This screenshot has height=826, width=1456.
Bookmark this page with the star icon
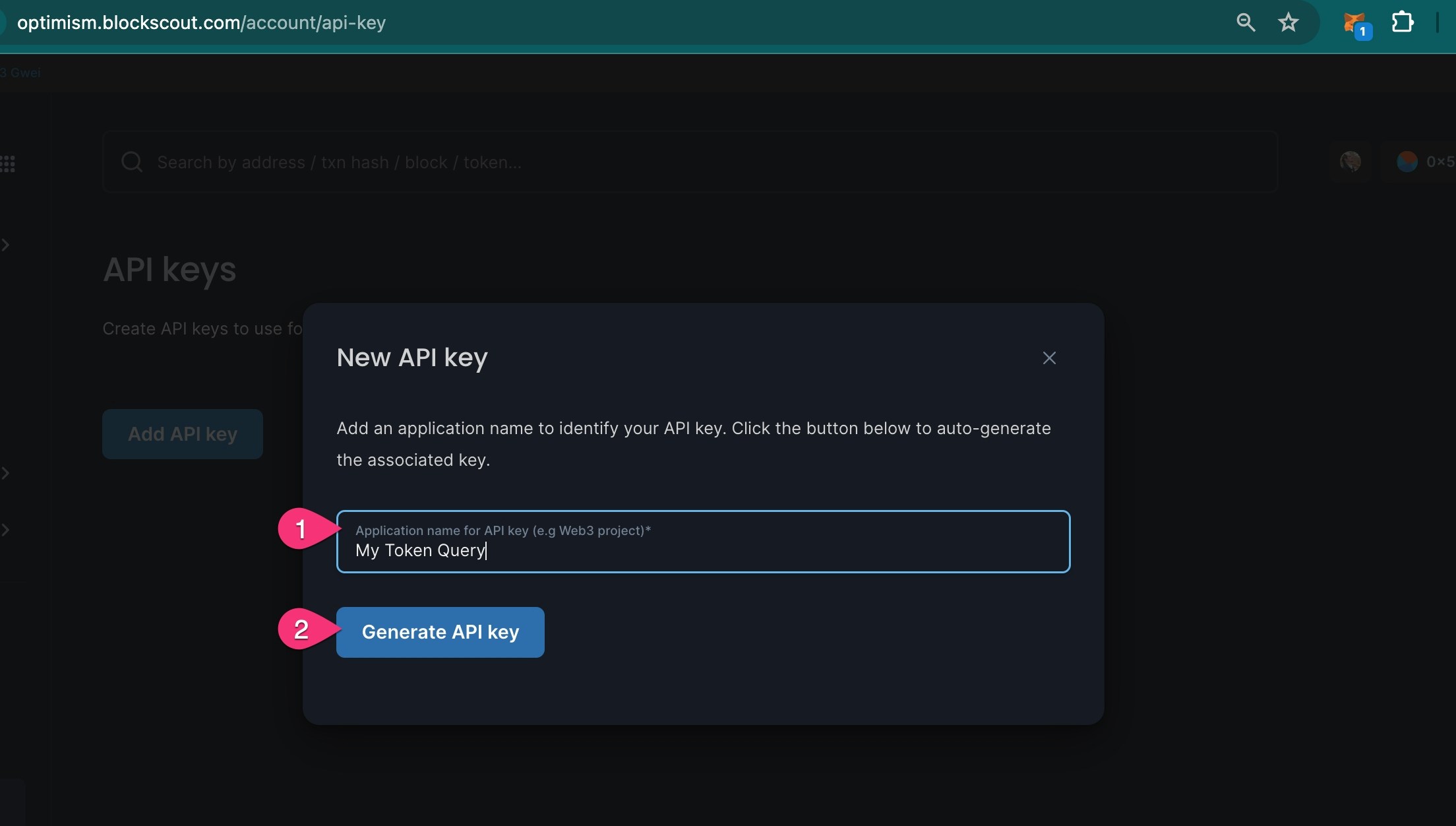tap(1288, 22)
